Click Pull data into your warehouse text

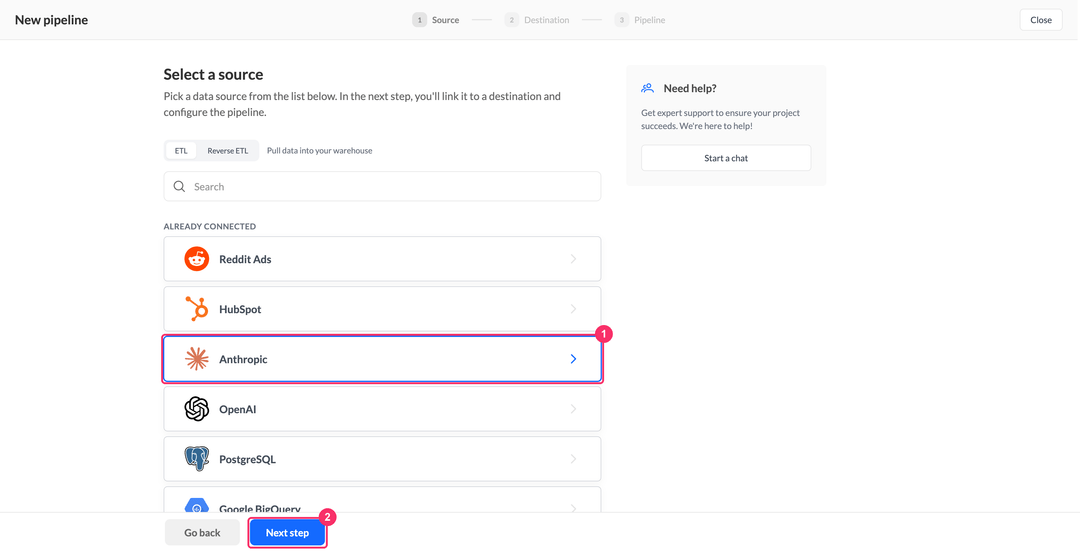pyautogui.click(x=320, y=150)
